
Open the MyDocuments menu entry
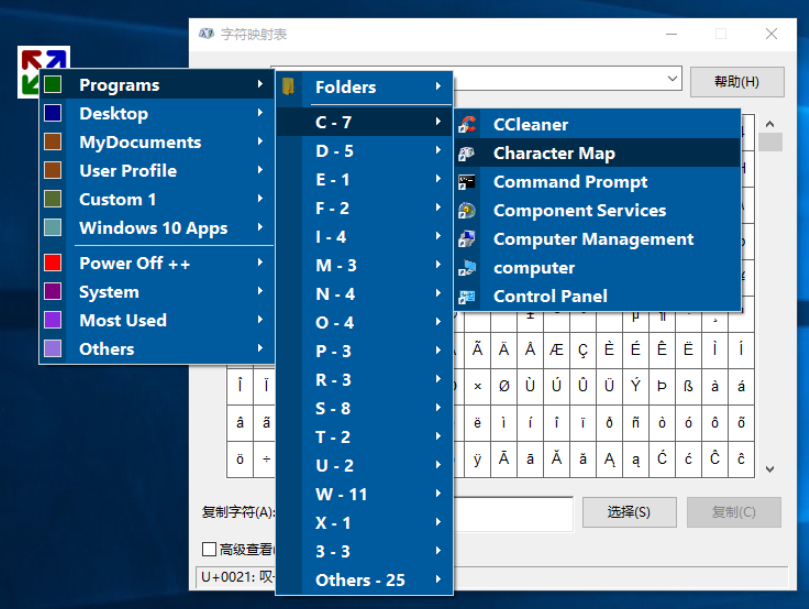coord(156,142)
